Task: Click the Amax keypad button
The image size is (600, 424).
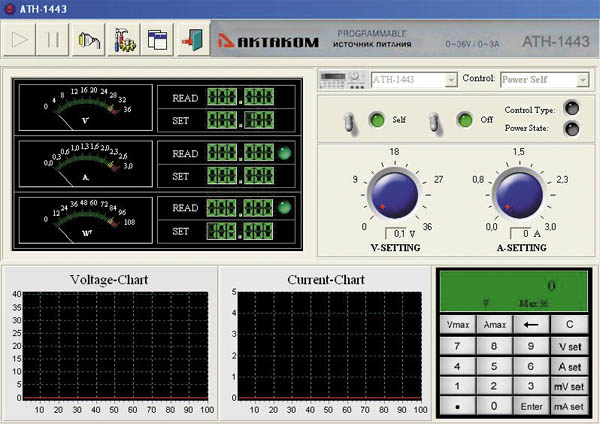Action: coord(494,325)
